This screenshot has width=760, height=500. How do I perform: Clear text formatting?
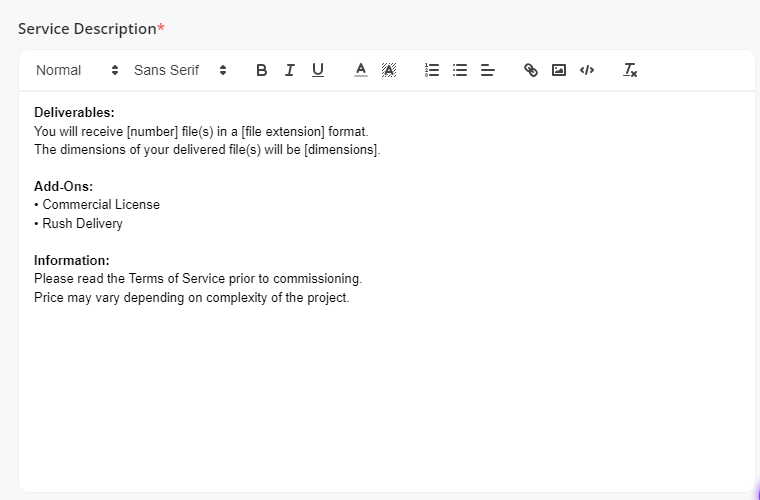(x=630, y=70)
